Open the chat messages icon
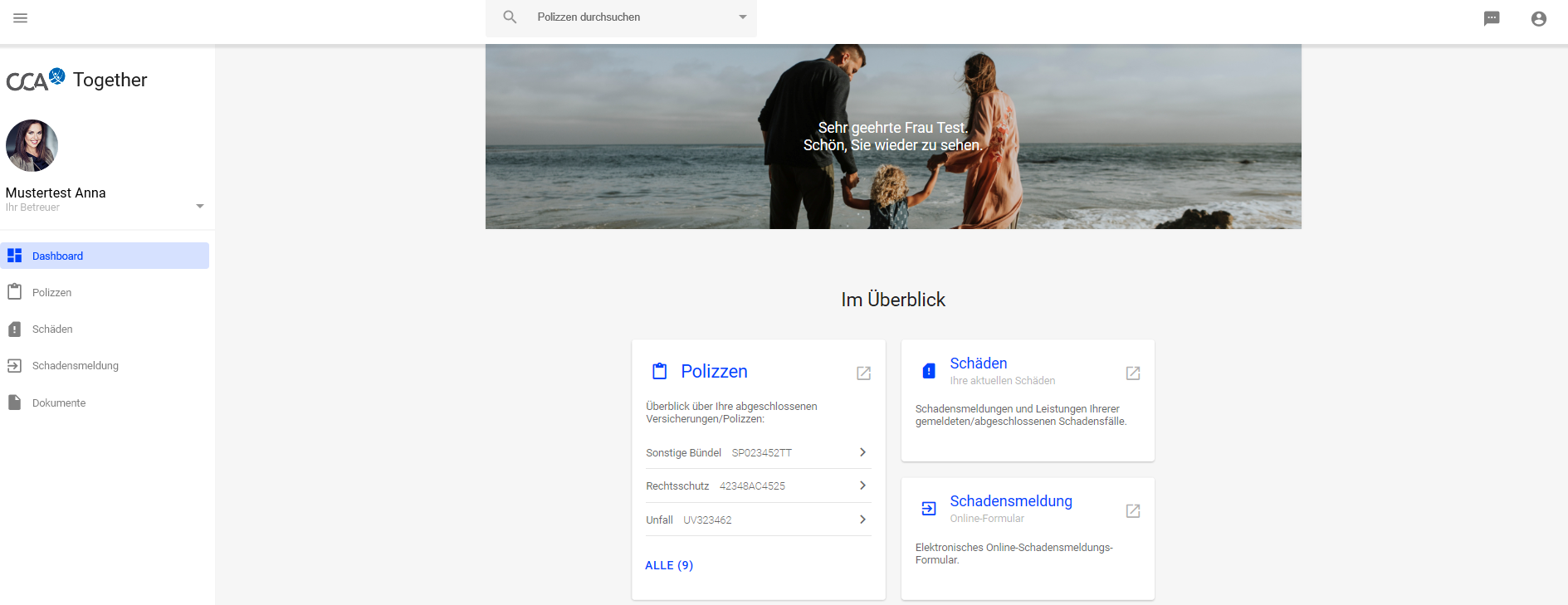The image size is (1568, 605). [1492, 18]
